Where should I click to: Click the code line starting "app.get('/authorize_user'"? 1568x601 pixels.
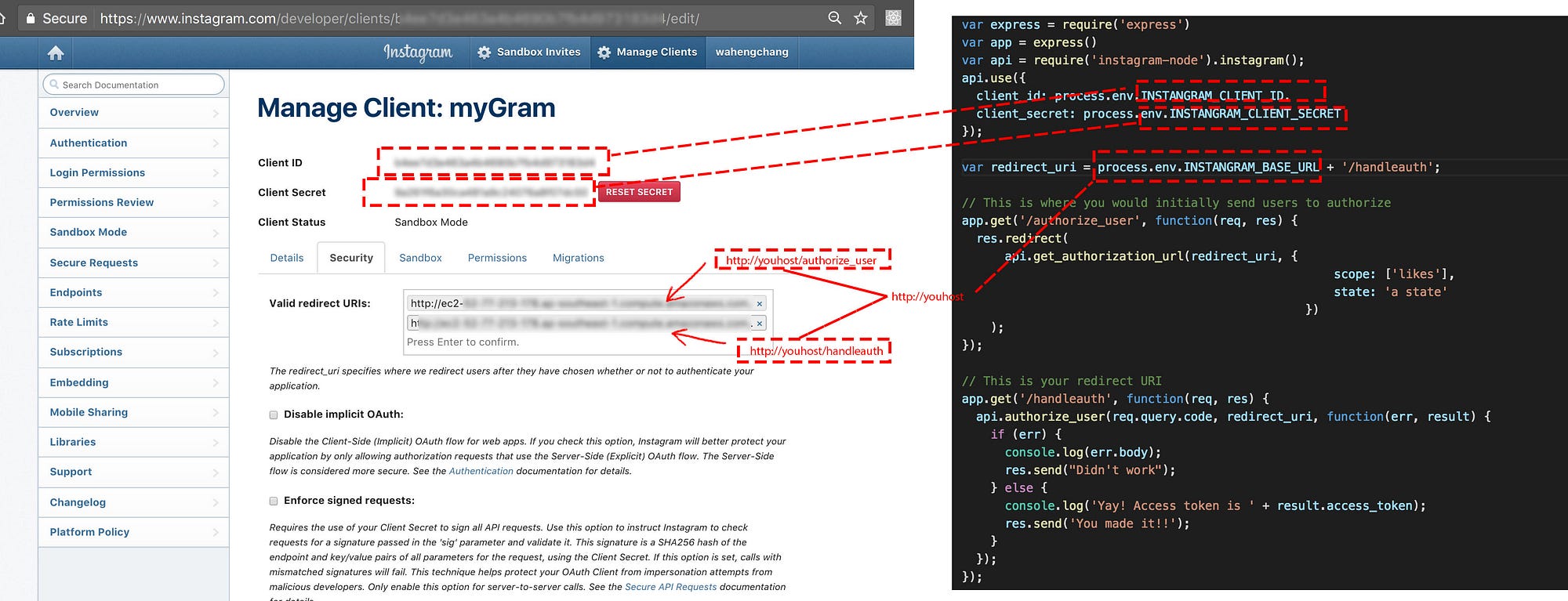tap(1130, 221)
